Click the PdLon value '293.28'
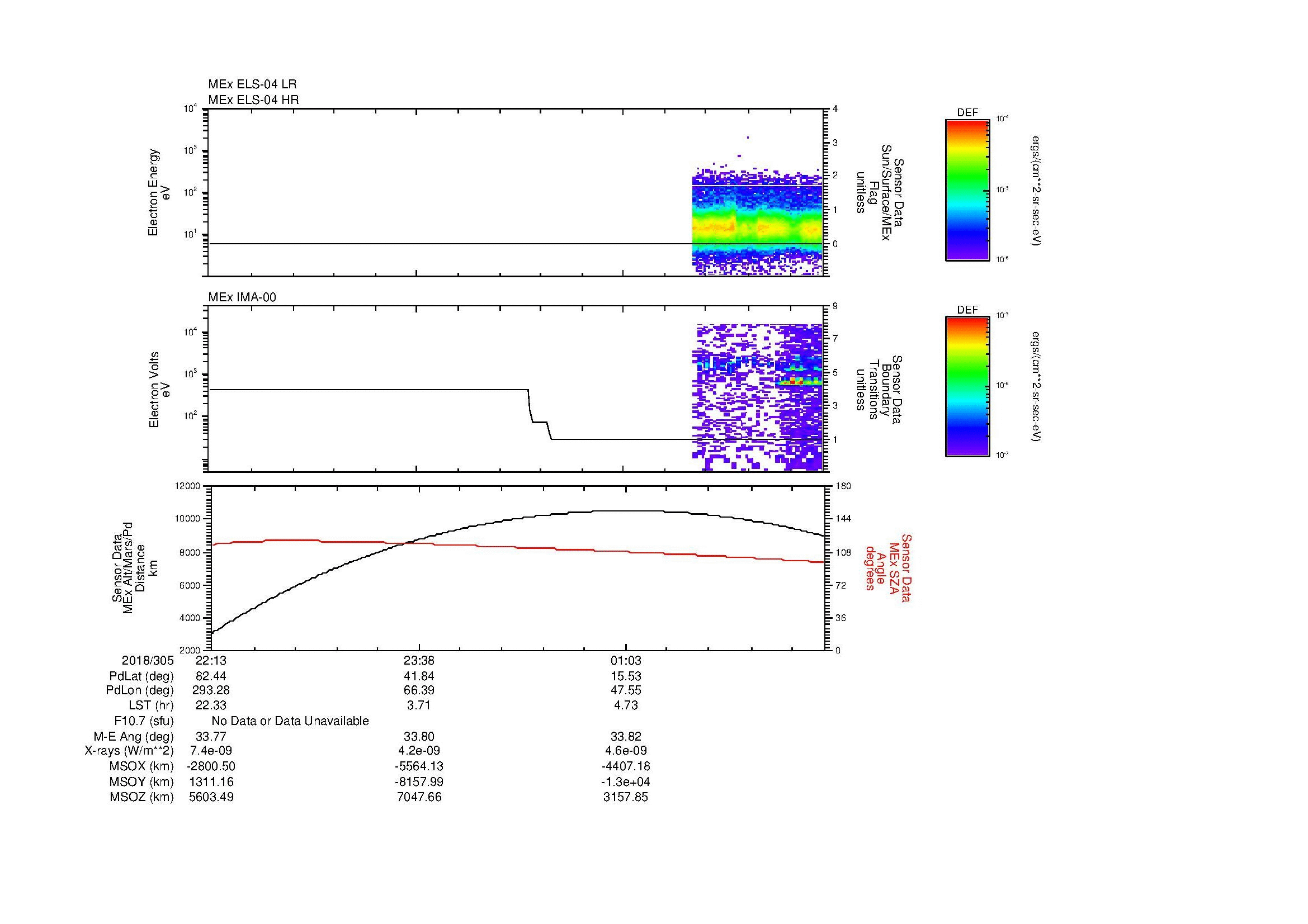 coord(211,690)
